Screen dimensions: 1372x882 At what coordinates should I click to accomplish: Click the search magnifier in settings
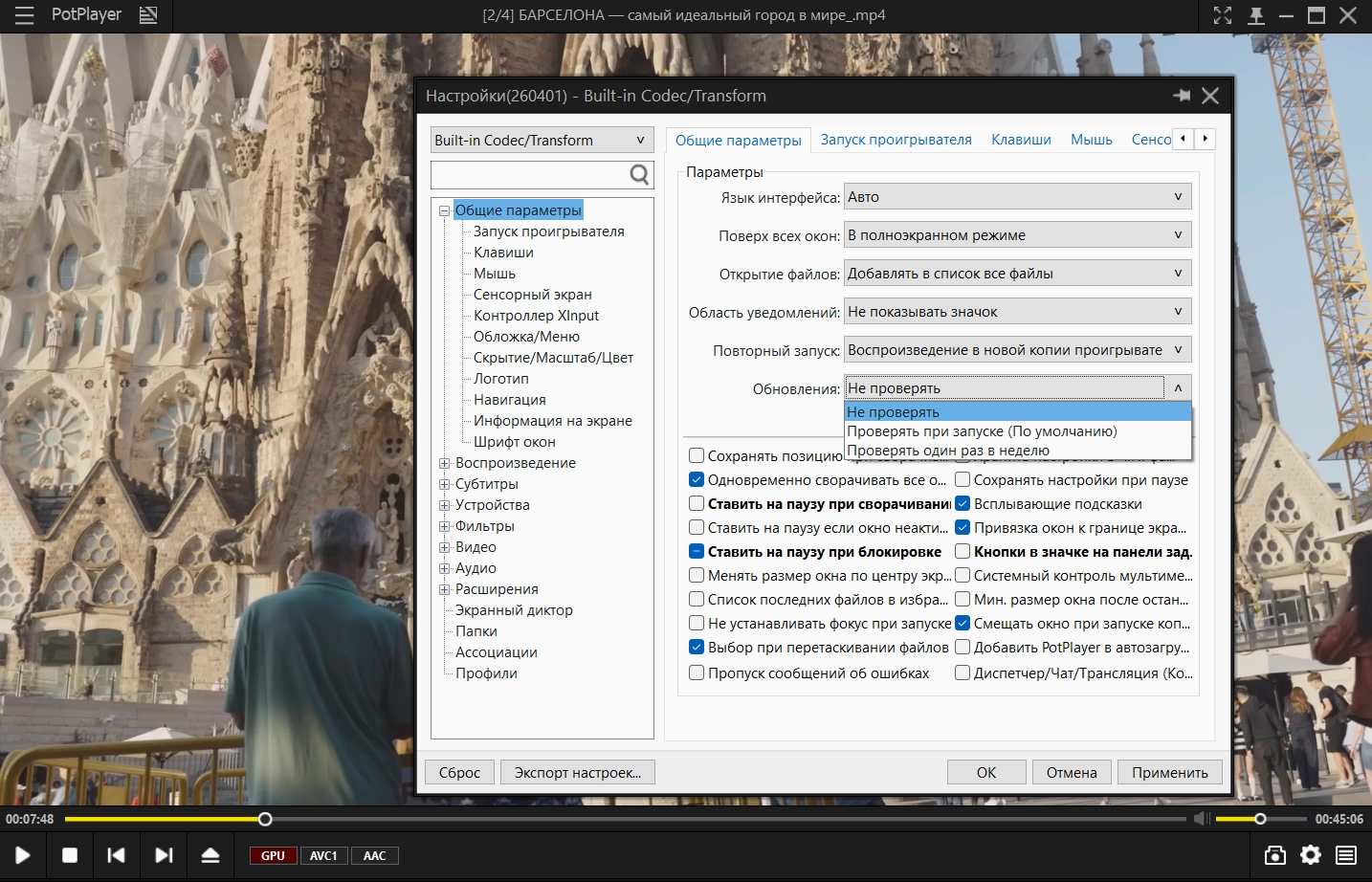point(639,174)
